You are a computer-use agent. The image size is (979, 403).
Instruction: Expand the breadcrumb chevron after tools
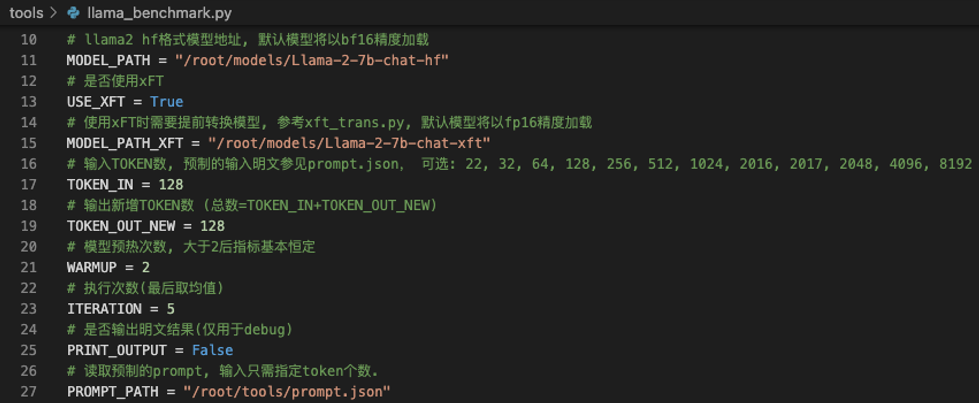pyautogui.click(x=54, y=13)
